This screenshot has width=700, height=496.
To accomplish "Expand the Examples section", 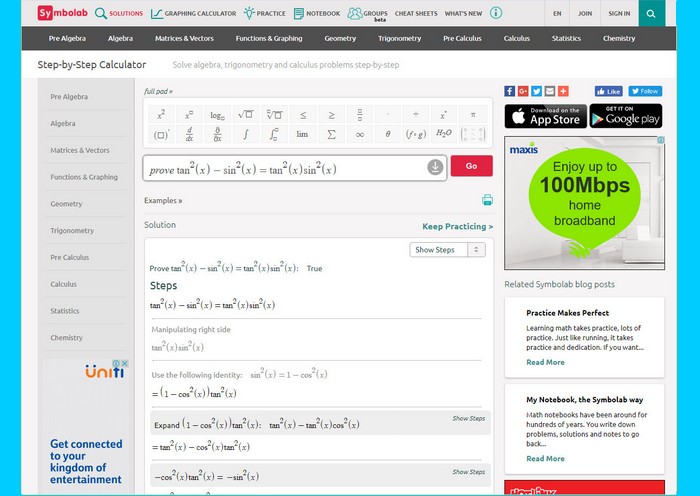I will [x=163, y=200].
